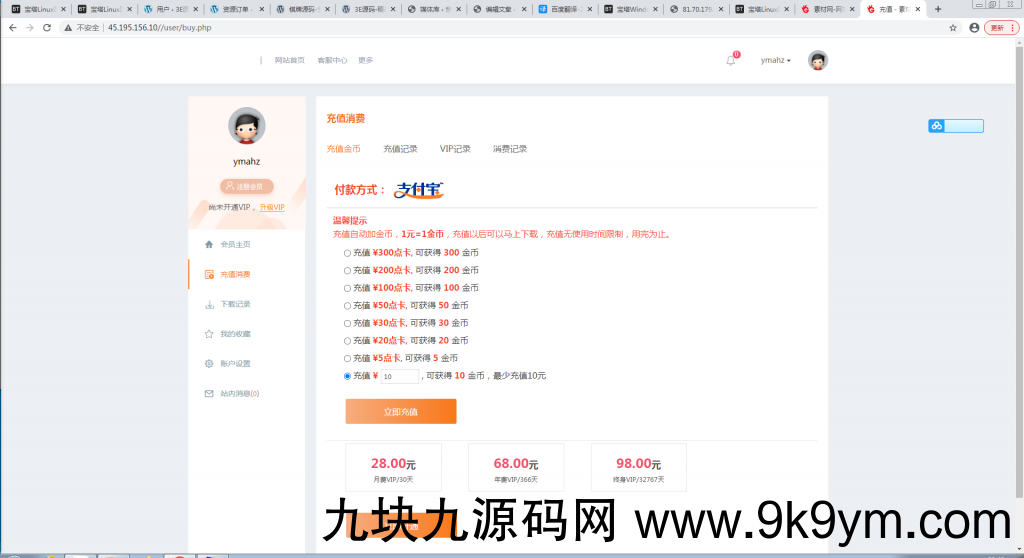Select the ¥300点卡 recharge option
The height and width of the screenshot is (558, 1024).
click(x=347, y=253)
